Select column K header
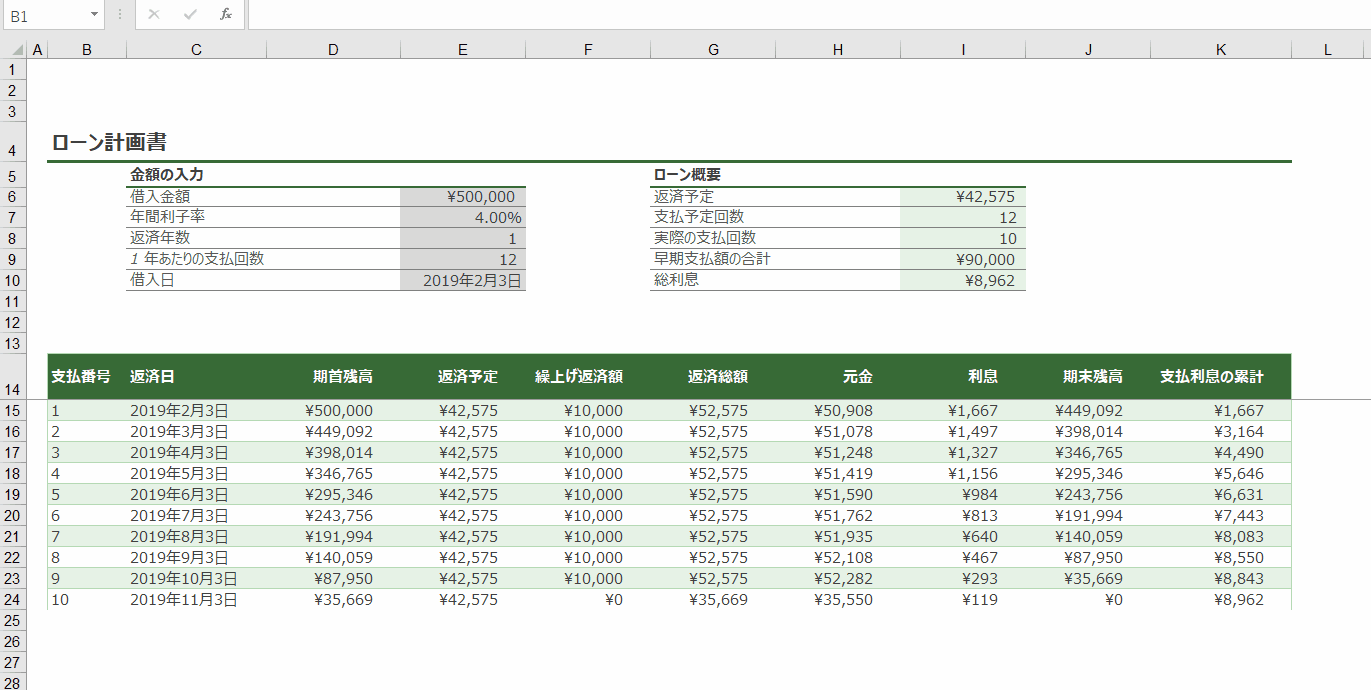1371x690 pixels. pos(1221,50)
